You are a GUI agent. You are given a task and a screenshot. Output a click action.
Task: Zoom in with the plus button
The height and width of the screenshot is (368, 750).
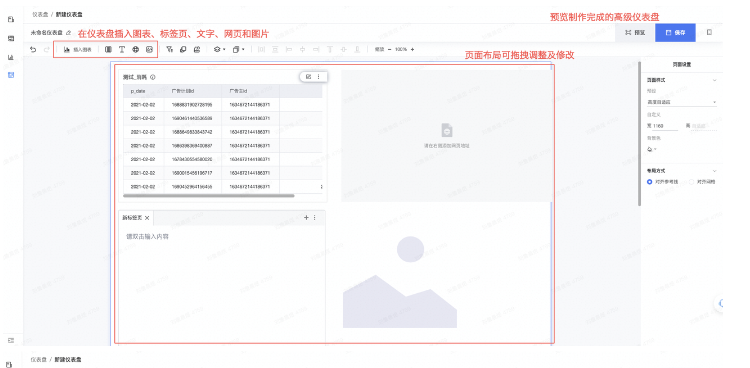coord(412,49)
